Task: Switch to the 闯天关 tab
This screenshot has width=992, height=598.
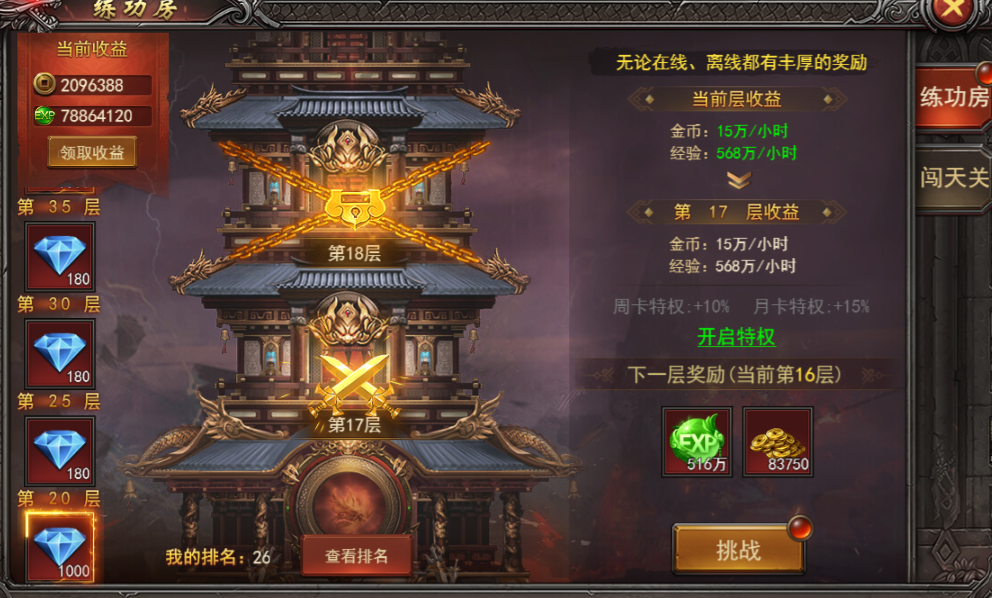Action: click(953, 178)
